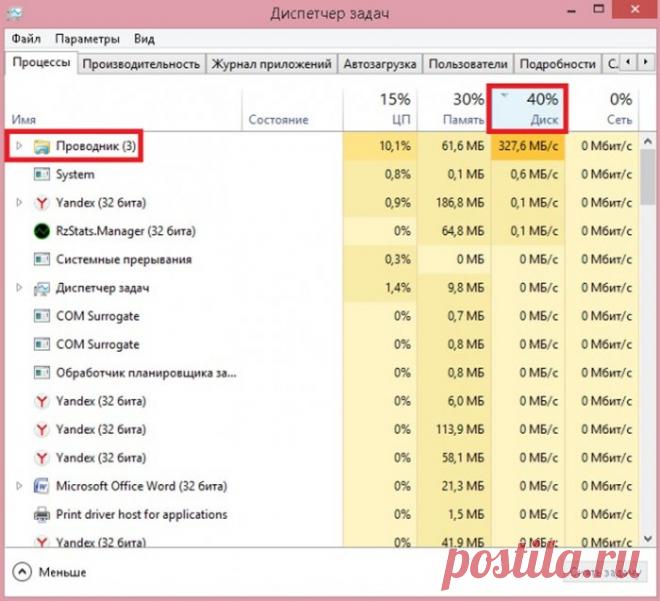Open the Параметры menu
The height and width of the screenshot is (601, 660).
87,39
